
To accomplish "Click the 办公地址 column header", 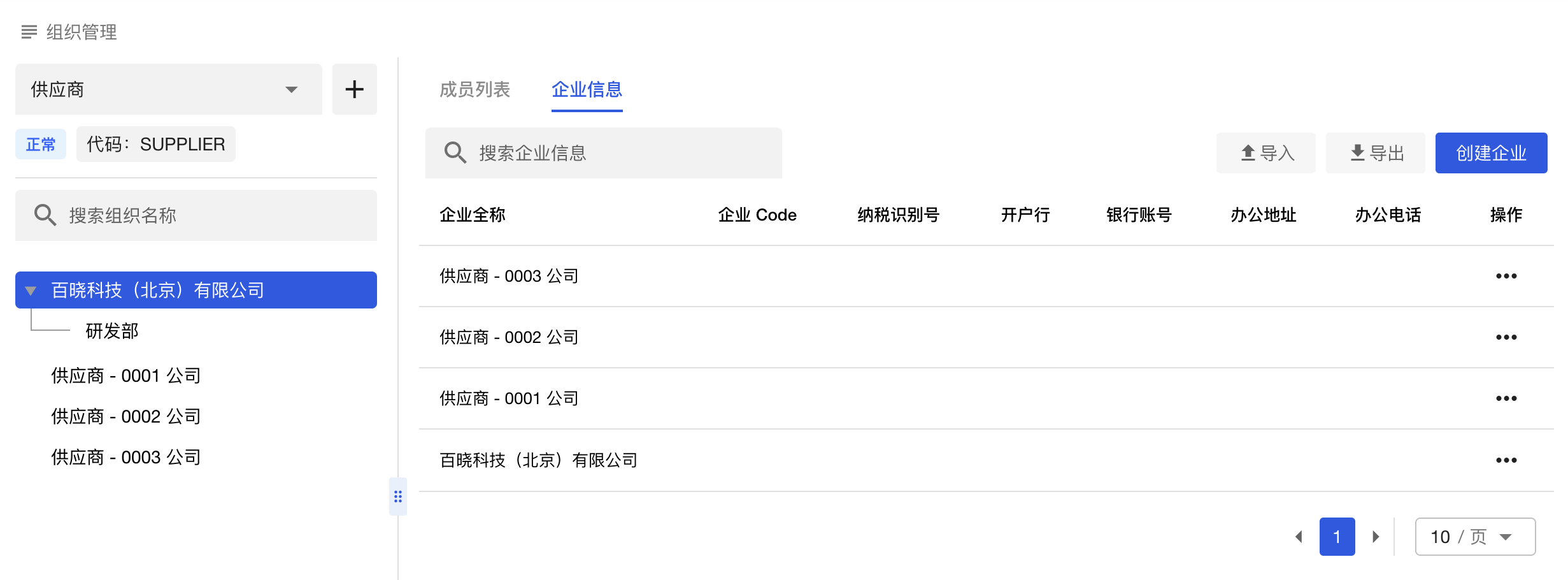I will [1264, 215].
